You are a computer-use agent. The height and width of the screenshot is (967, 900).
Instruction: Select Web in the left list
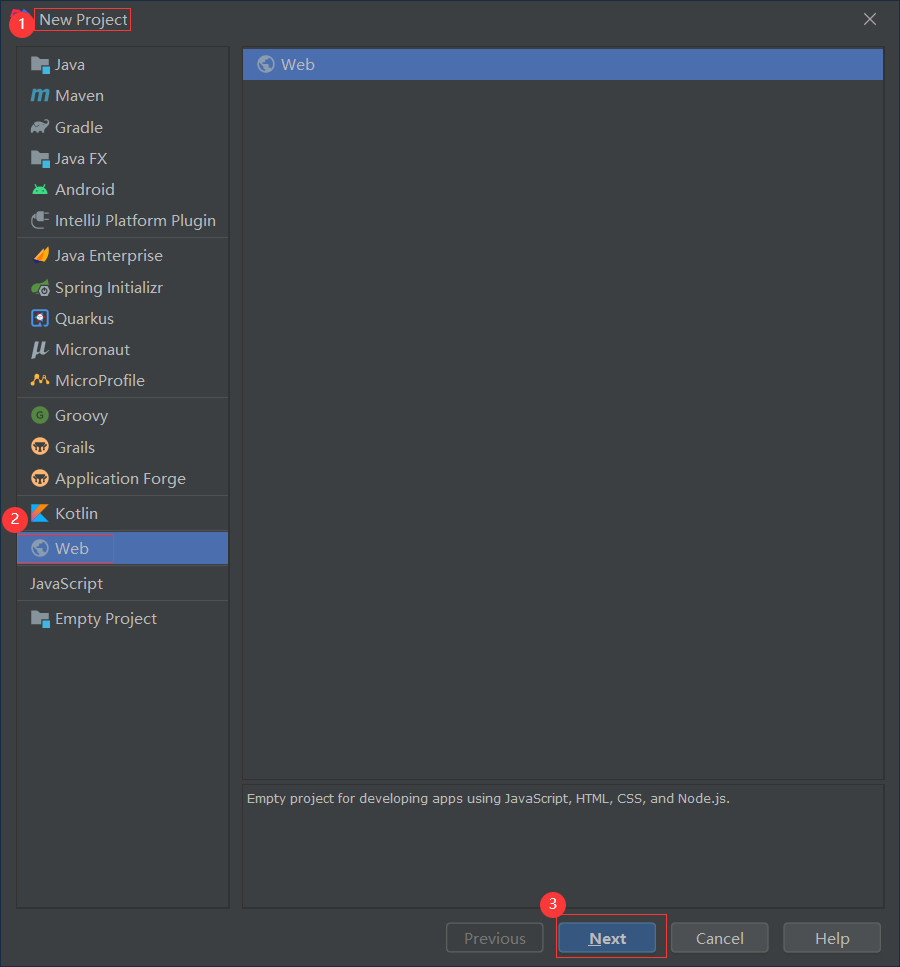[123, 548]
